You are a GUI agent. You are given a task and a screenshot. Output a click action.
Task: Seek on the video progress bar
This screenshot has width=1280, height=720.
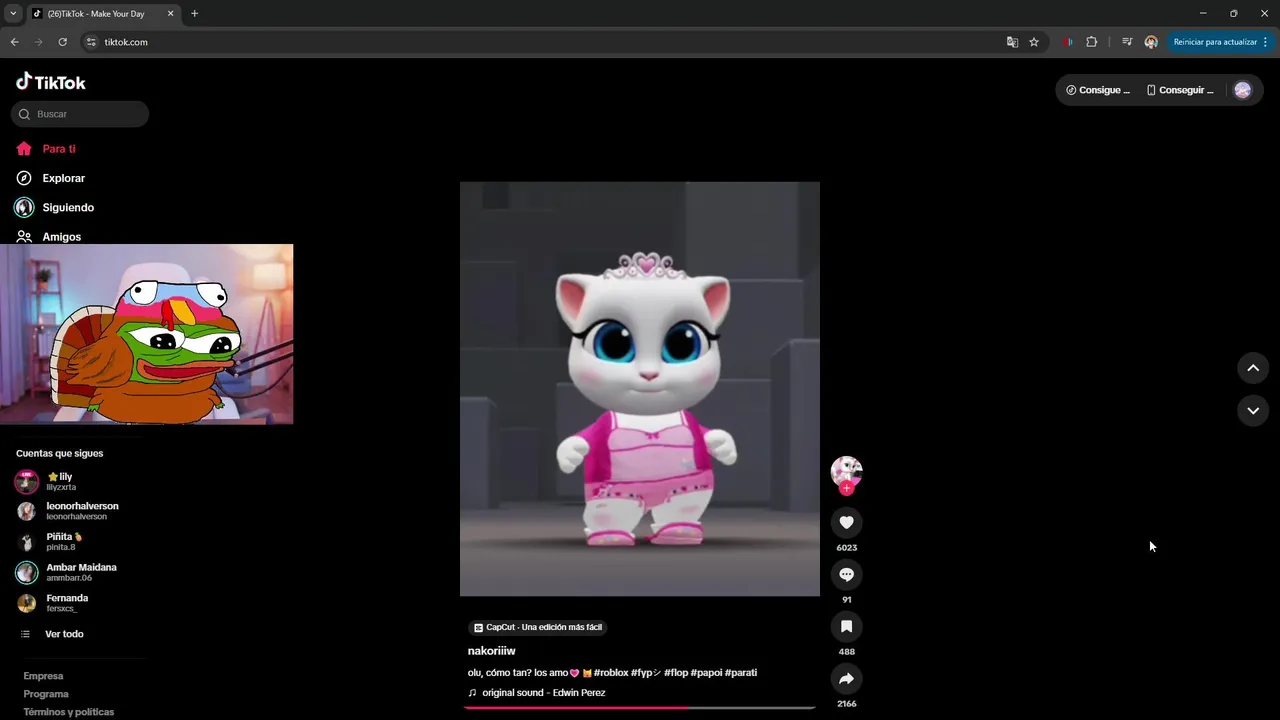tap(640, 707)
